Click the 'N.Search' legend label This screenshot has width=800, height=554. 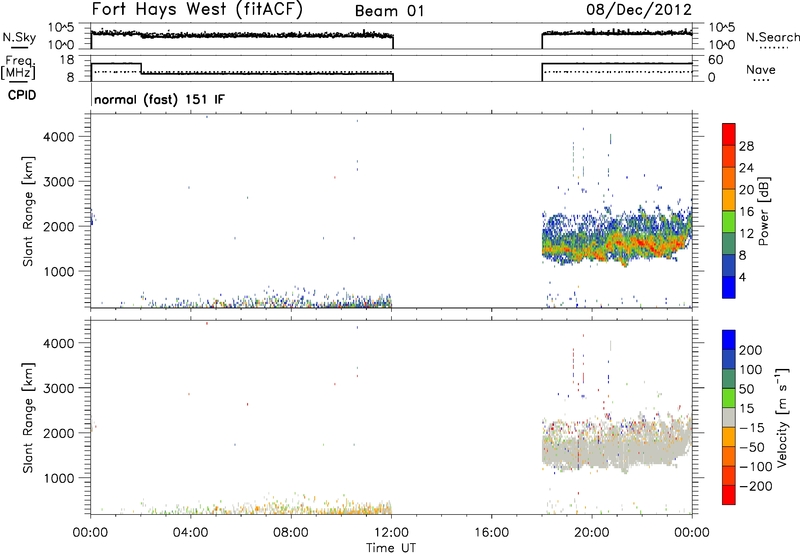point(772,37)
